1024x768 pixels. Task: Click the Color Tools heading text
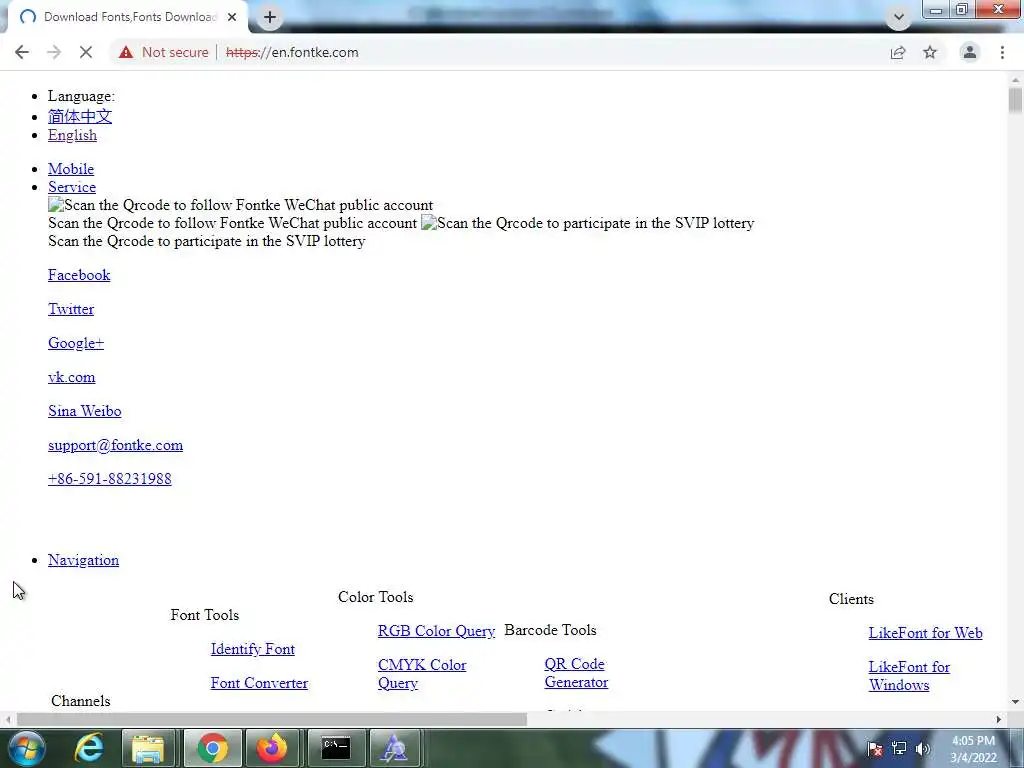(x=376, y=597)
